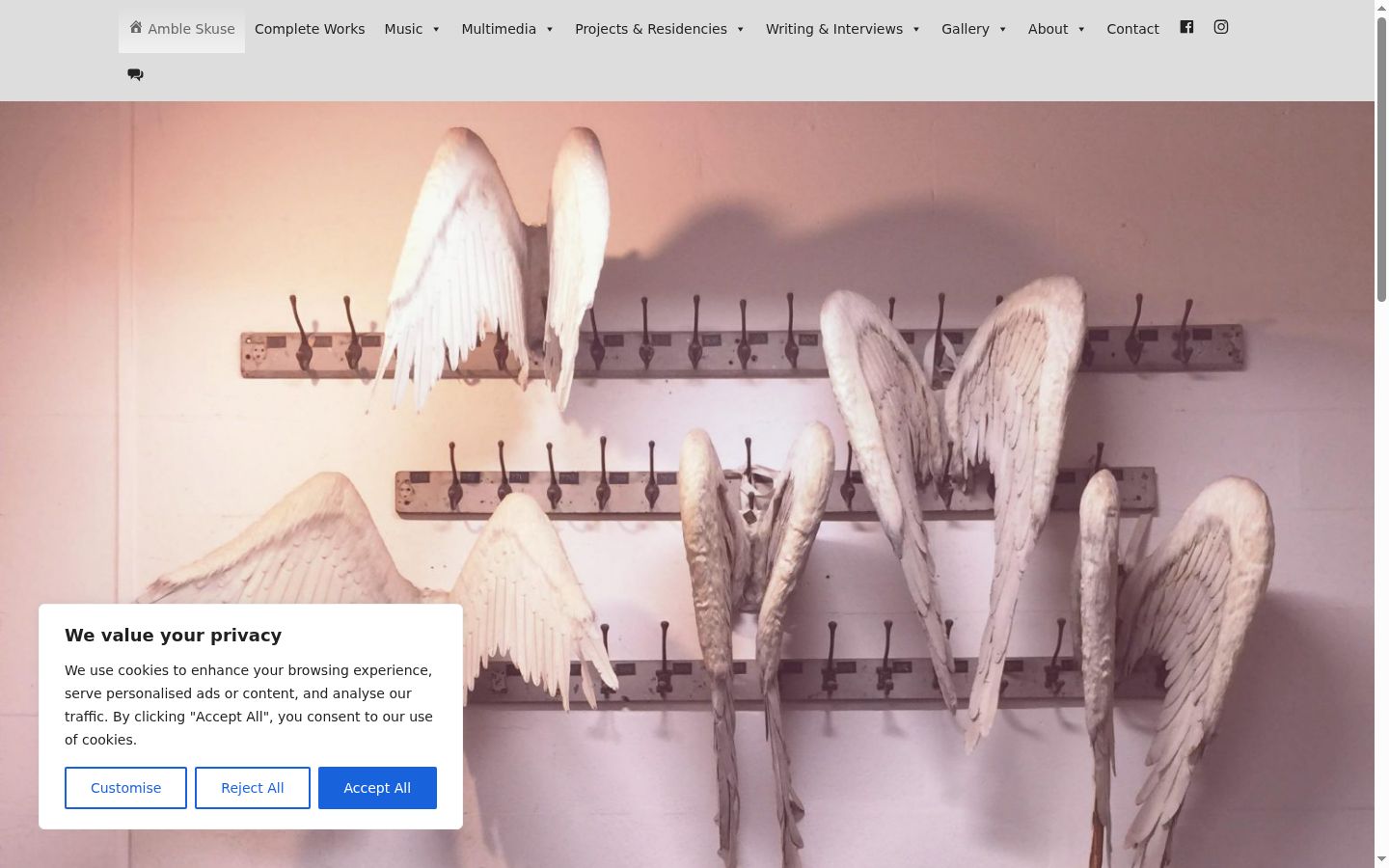Open the Music menu item

point(403,29)
